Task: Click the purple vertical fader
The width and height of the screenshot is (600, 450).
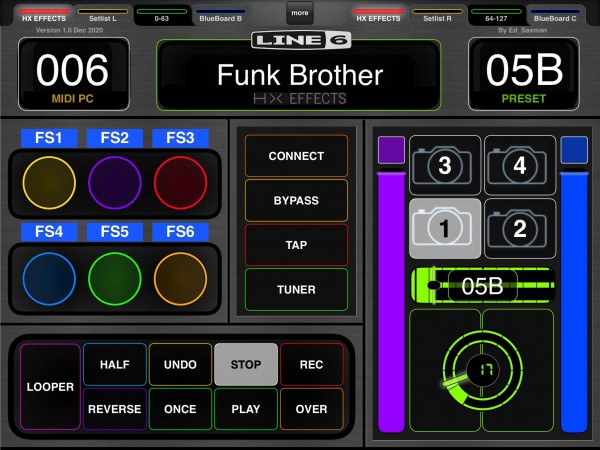Action: [x=391, y=302]
